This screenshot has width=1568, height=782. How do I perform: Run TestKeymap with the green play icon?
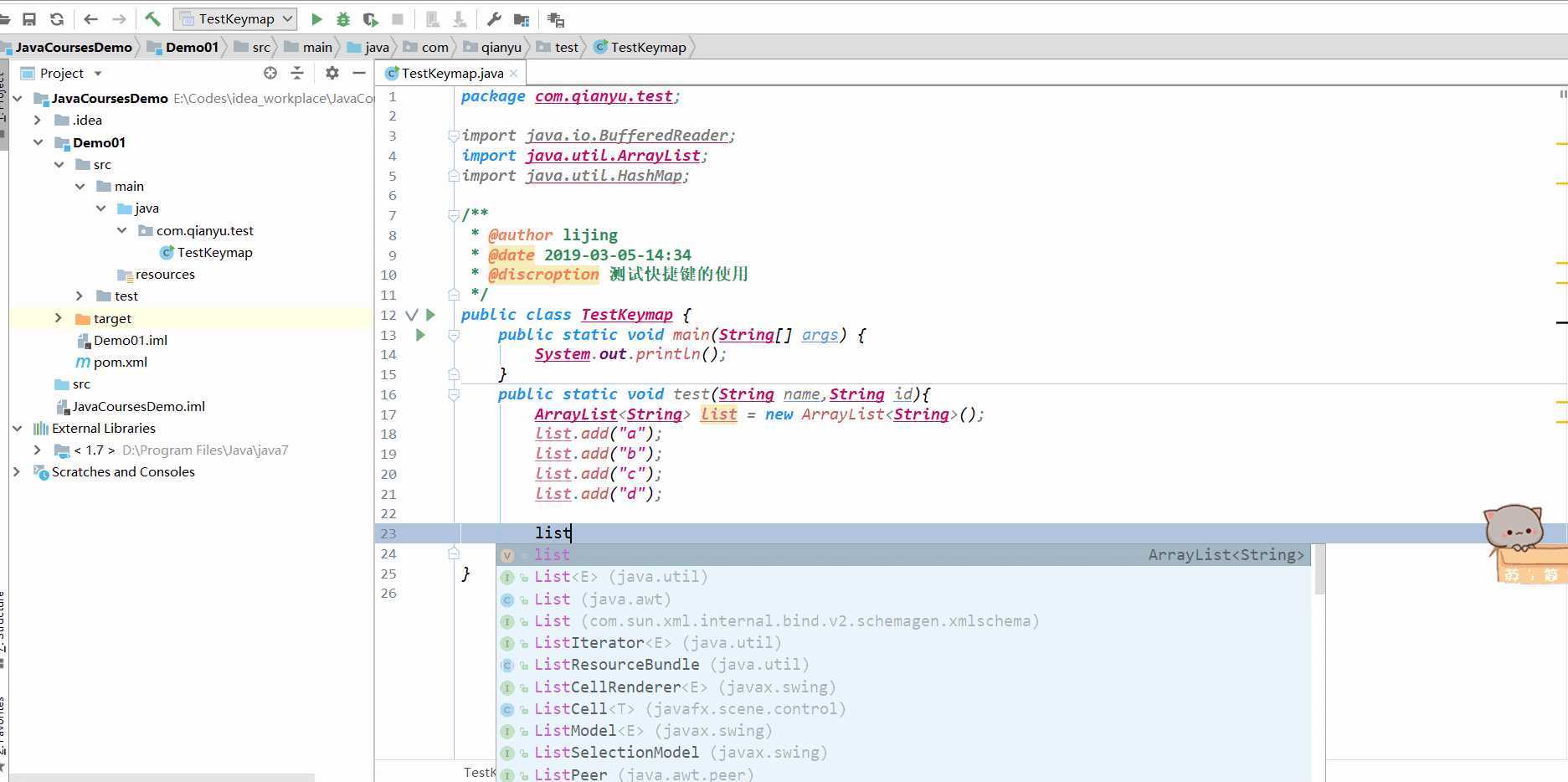(x=316, y=18)
